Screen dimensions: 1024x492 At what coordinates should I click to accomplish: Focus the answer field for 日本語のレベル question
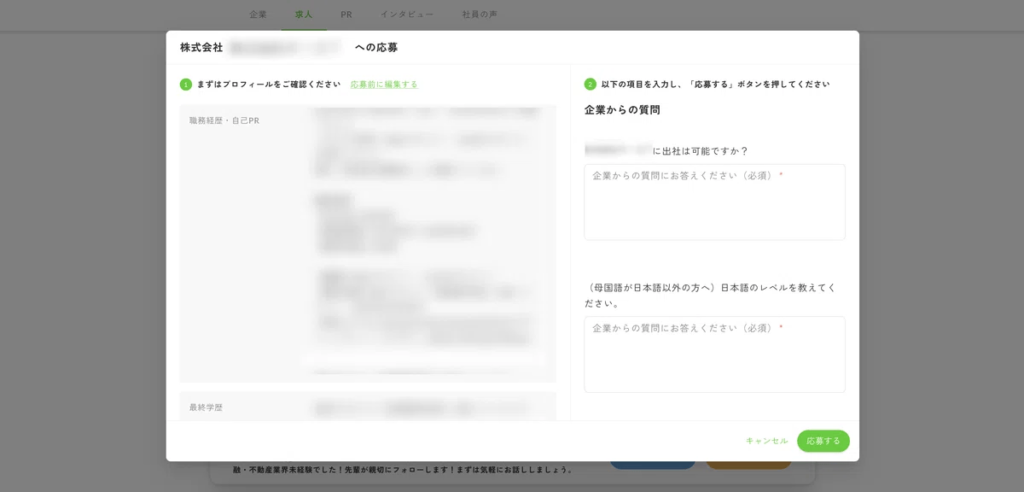(x=714, y=354)
